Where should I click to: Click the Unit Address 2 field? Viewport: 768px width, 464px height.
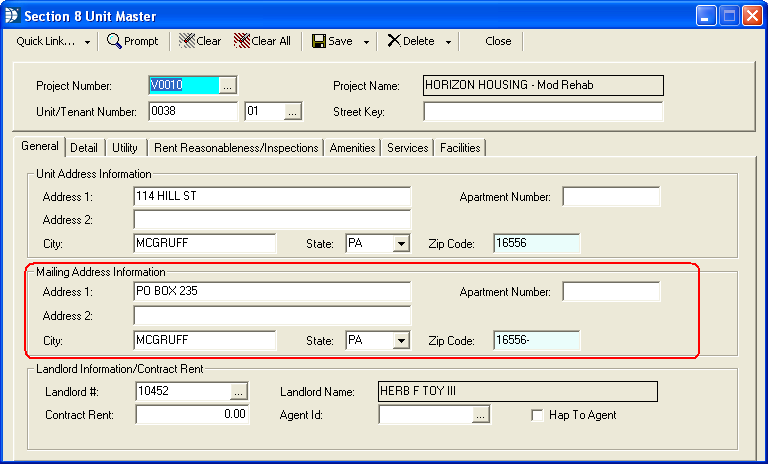tap(272, 220)
